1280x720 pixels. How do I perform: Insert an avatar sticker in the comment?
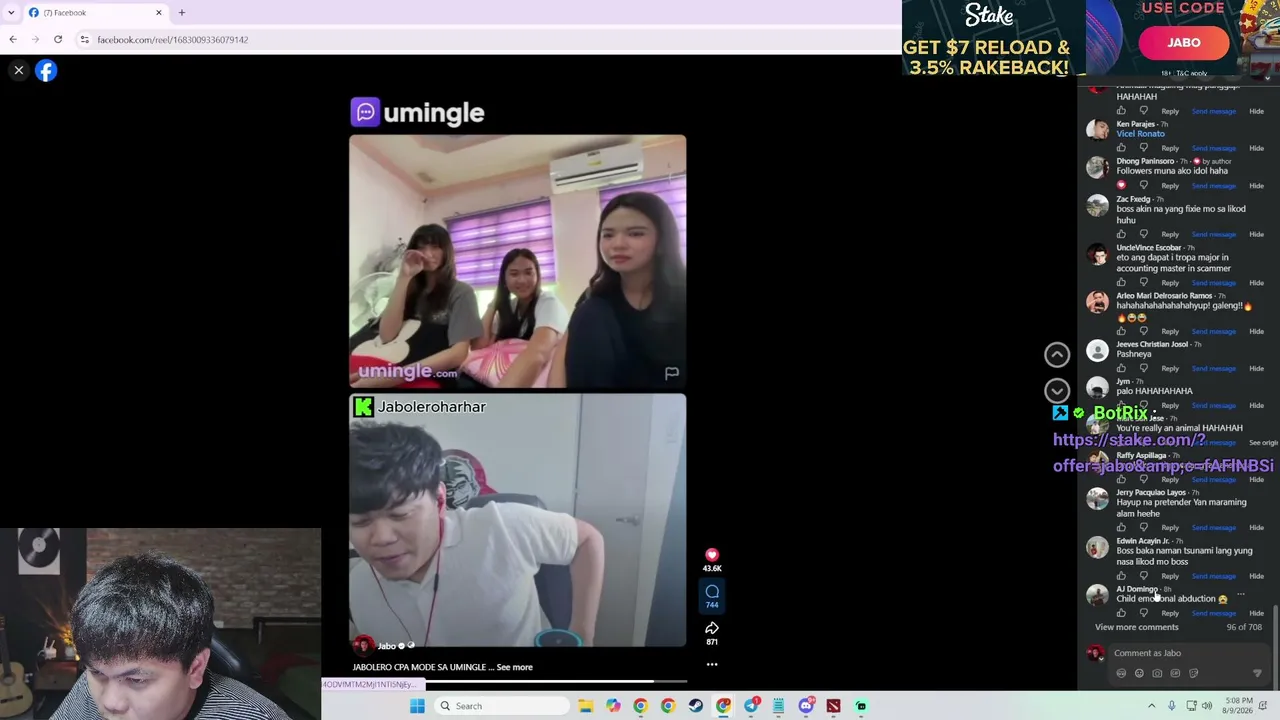pos(1121,673)
